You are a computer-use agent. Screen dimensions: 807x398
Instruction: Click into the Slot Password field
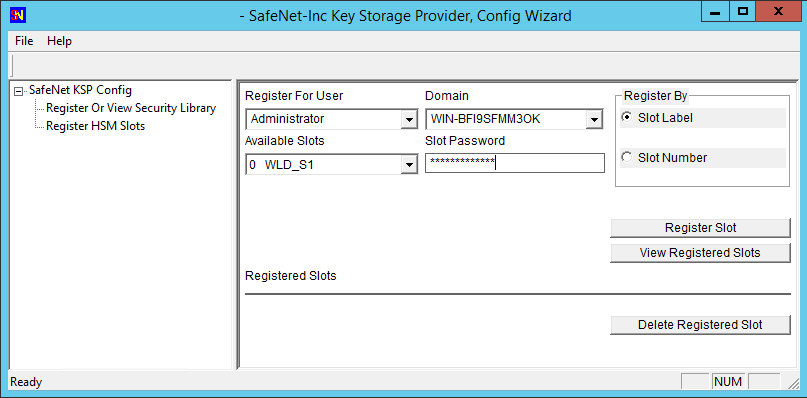(x=515, y=163)
